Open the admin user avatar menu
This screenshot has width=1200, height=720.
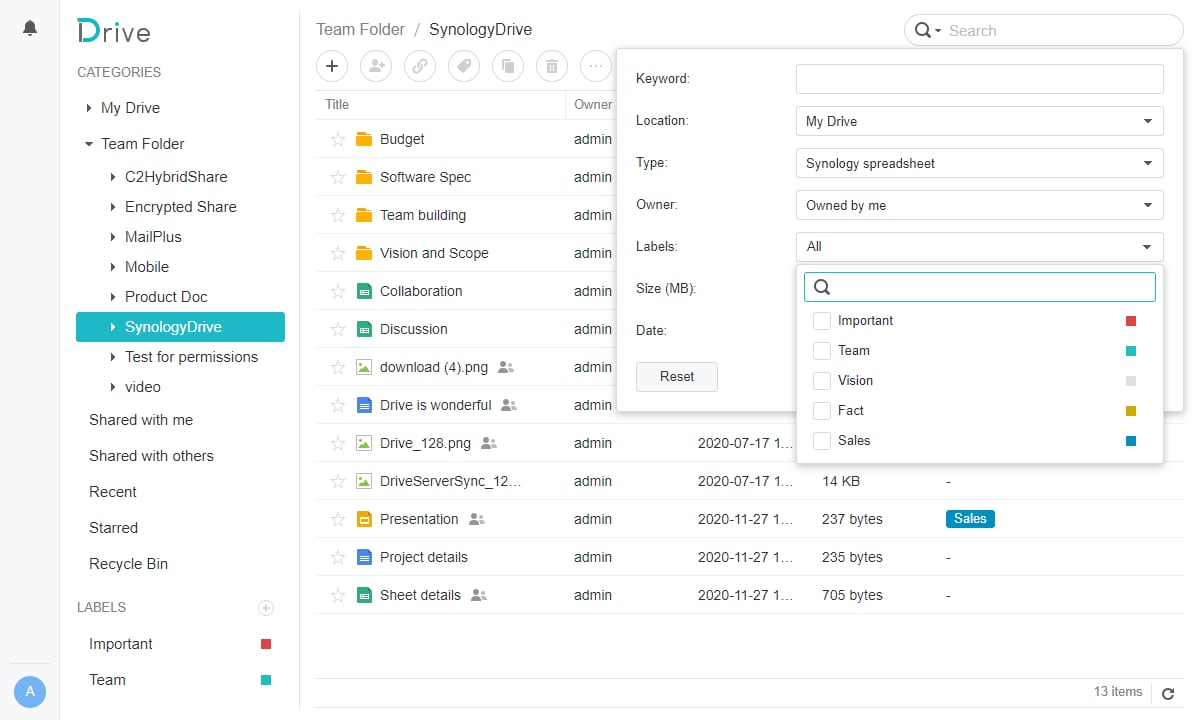point(30,691)
